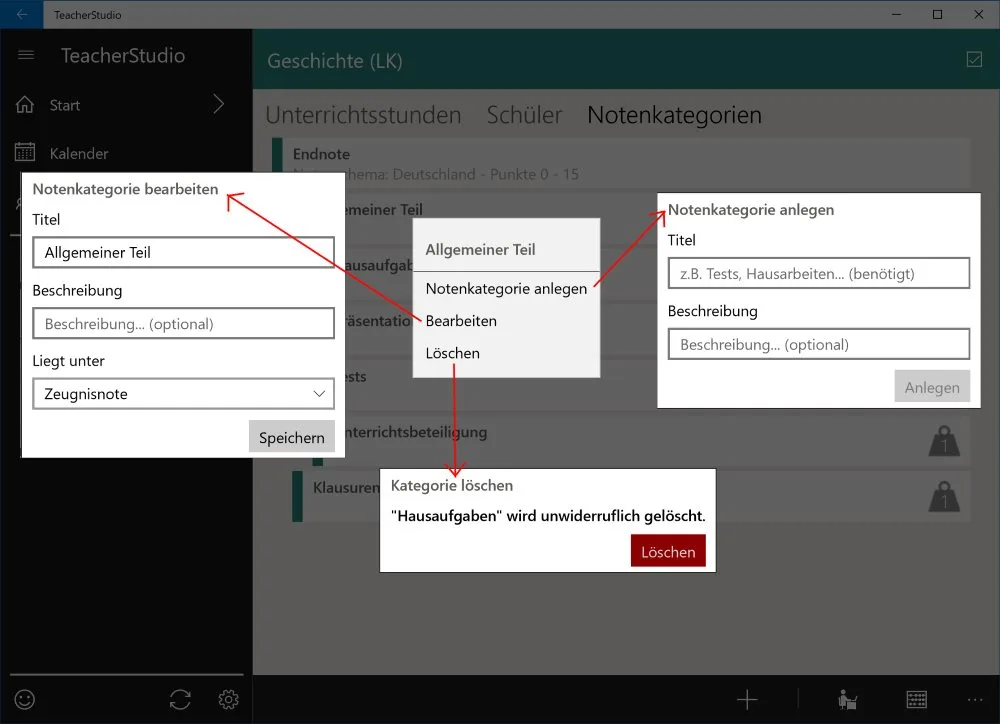Expand the Start chevron arrow
This screenshot has width=1000, height=724.
219,104
